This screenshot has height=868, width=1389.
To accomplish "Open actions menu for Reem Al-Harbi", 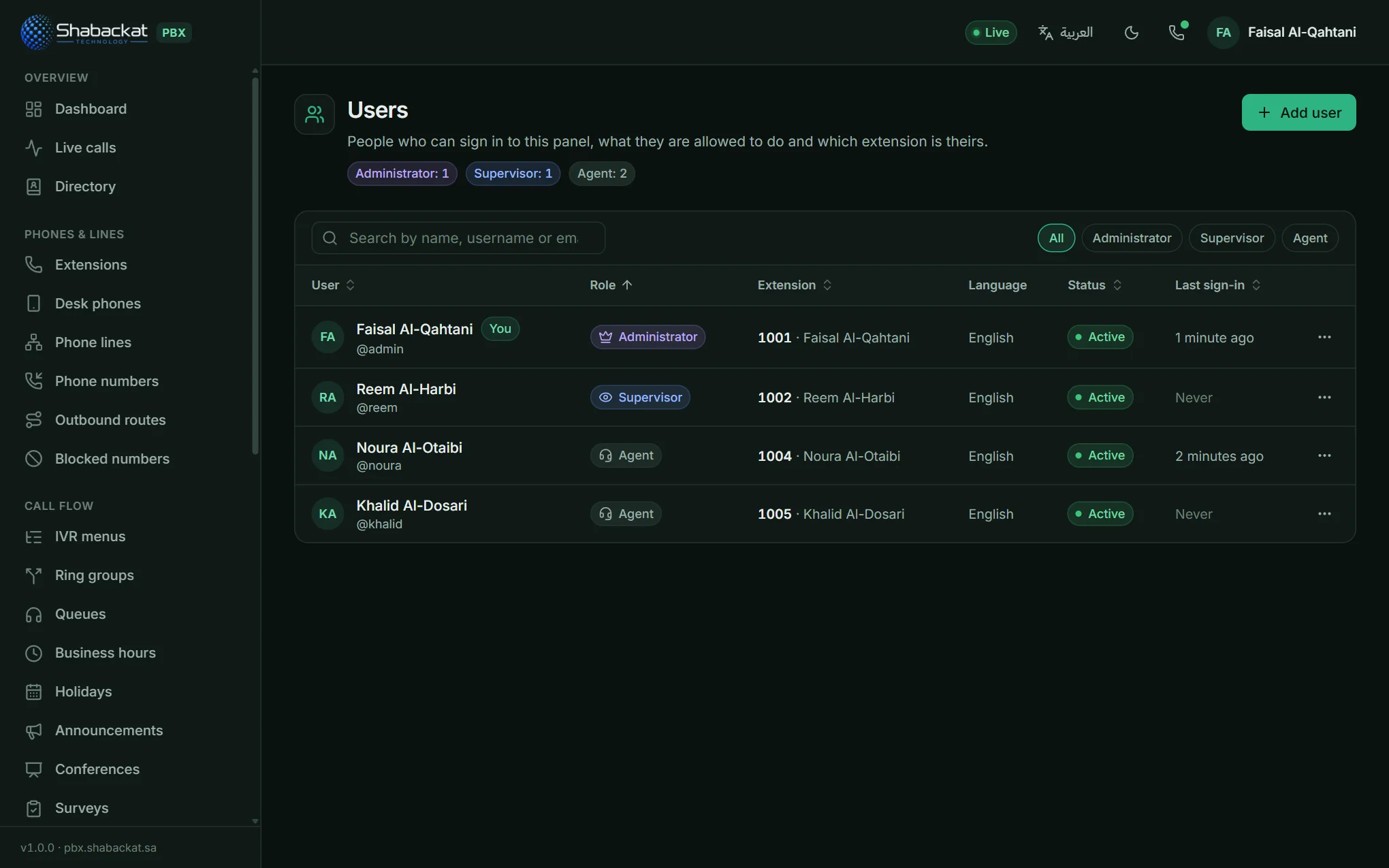I will point(1324,397).
